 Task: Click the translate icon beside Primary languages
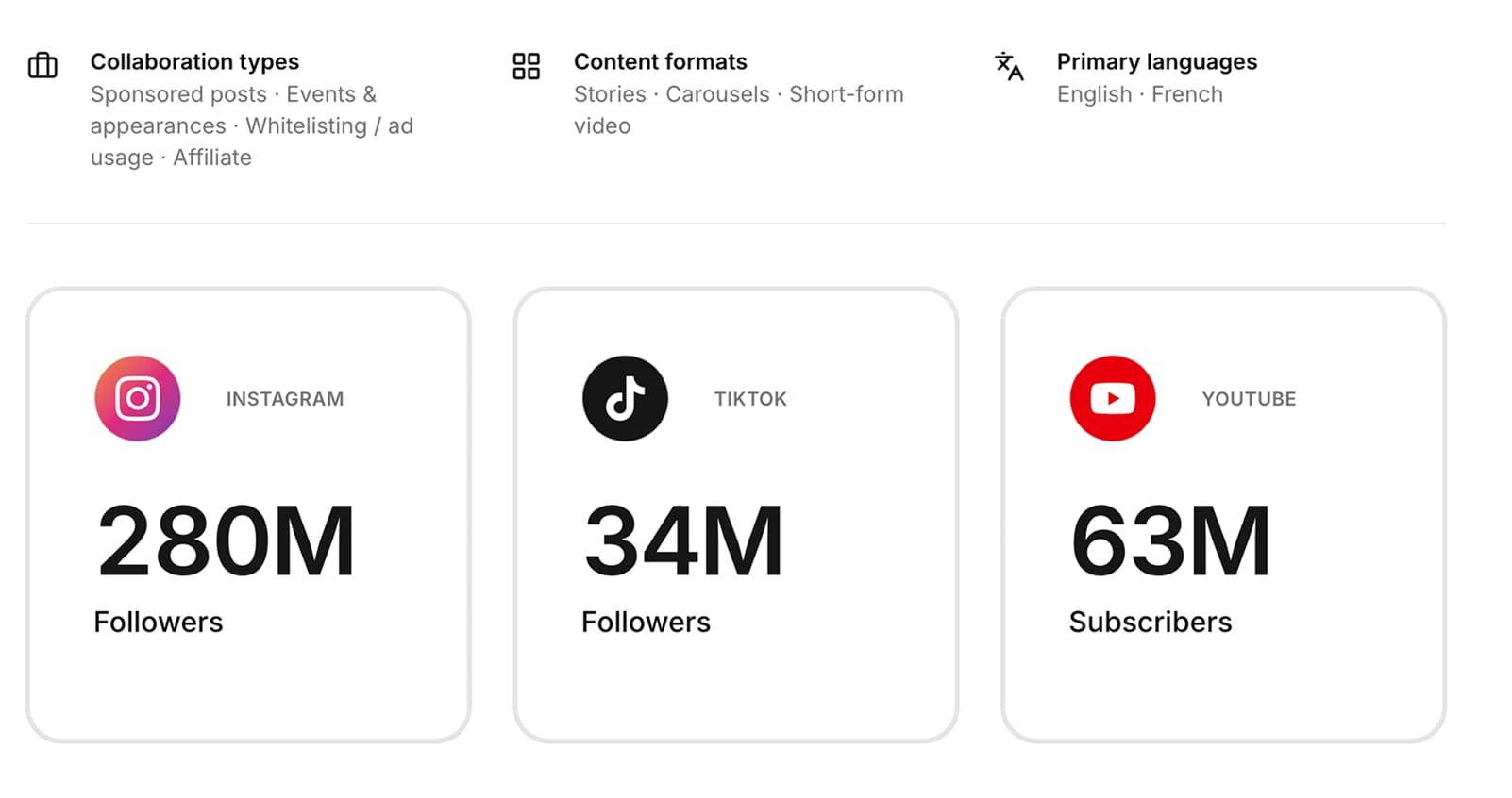coord(1009,66)
